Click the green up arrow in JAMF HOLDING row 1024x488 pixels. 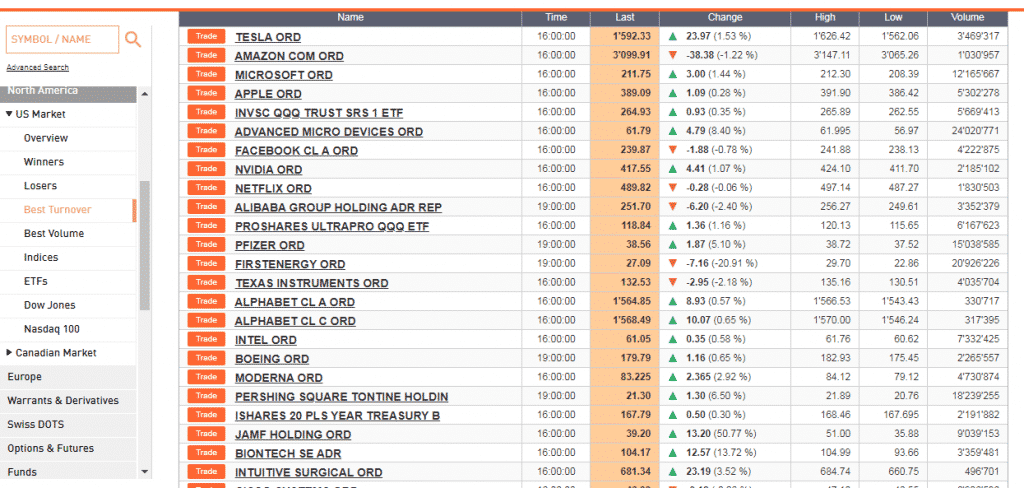point(673,434)
